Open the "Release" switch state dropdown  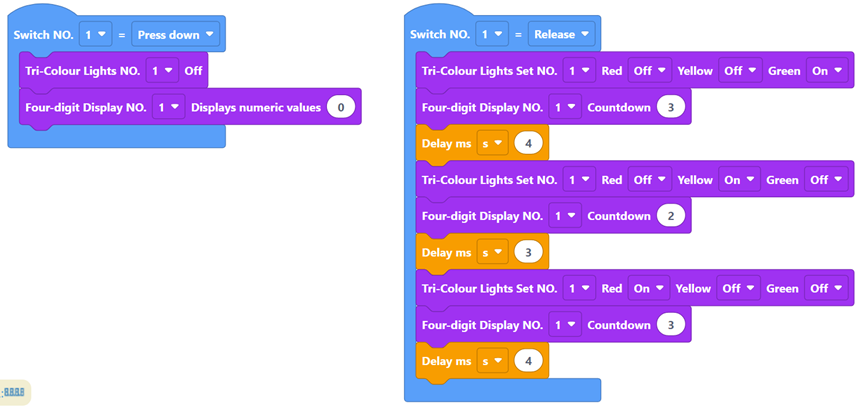pyautogui.click(x=562, y=35)
